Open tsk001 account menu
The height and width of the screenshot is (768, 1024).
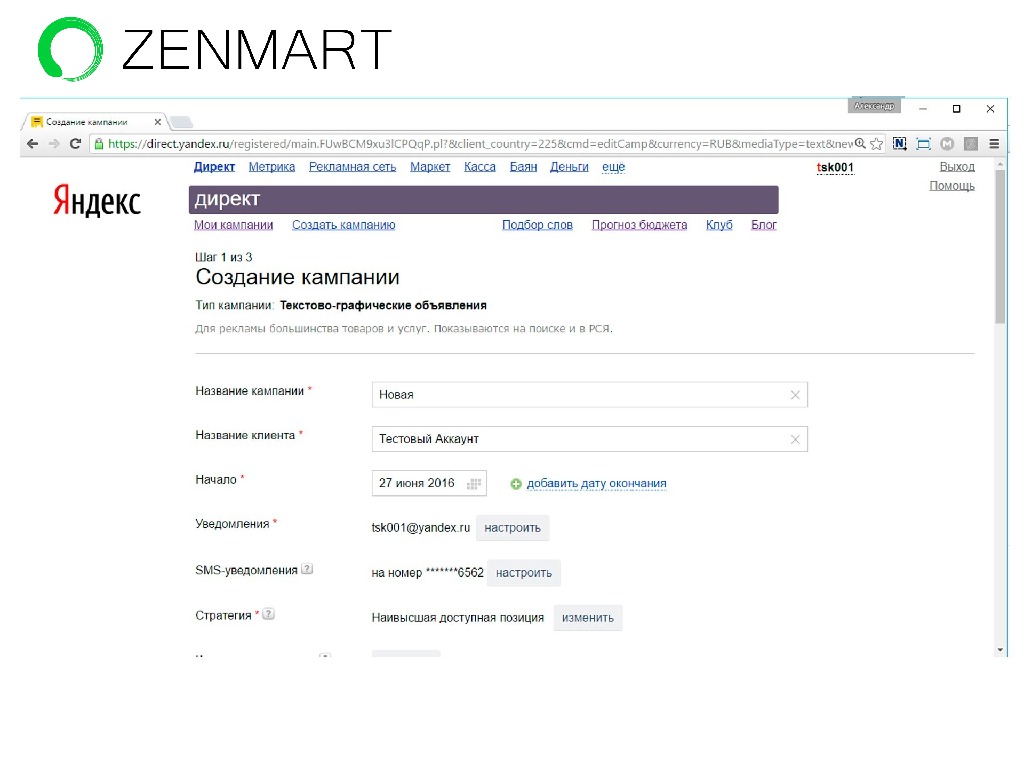pos(835,167)
